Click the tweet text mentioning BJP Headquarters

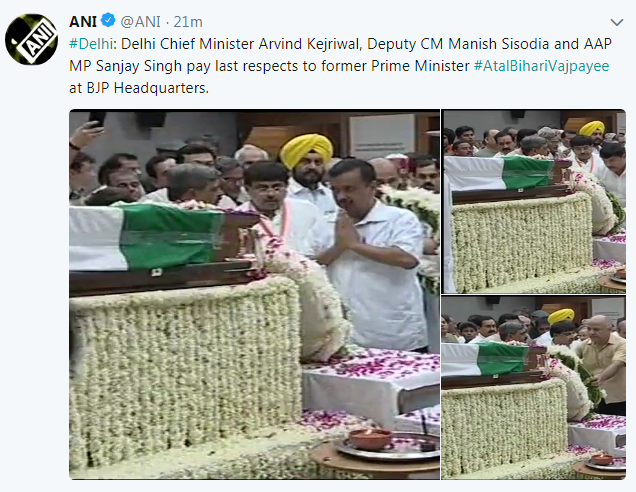point(139,88)
